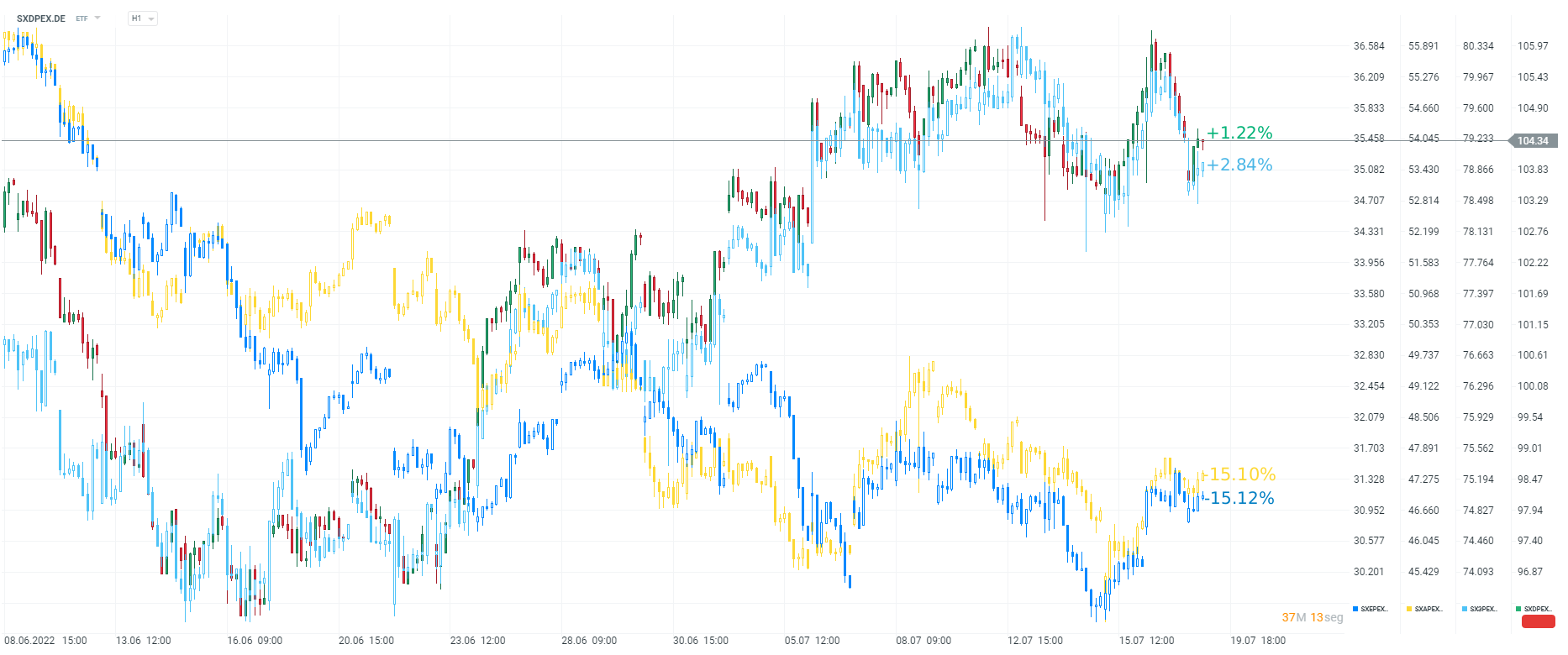Click the 37M 13seg candle countdown timer

[1312, 617]
